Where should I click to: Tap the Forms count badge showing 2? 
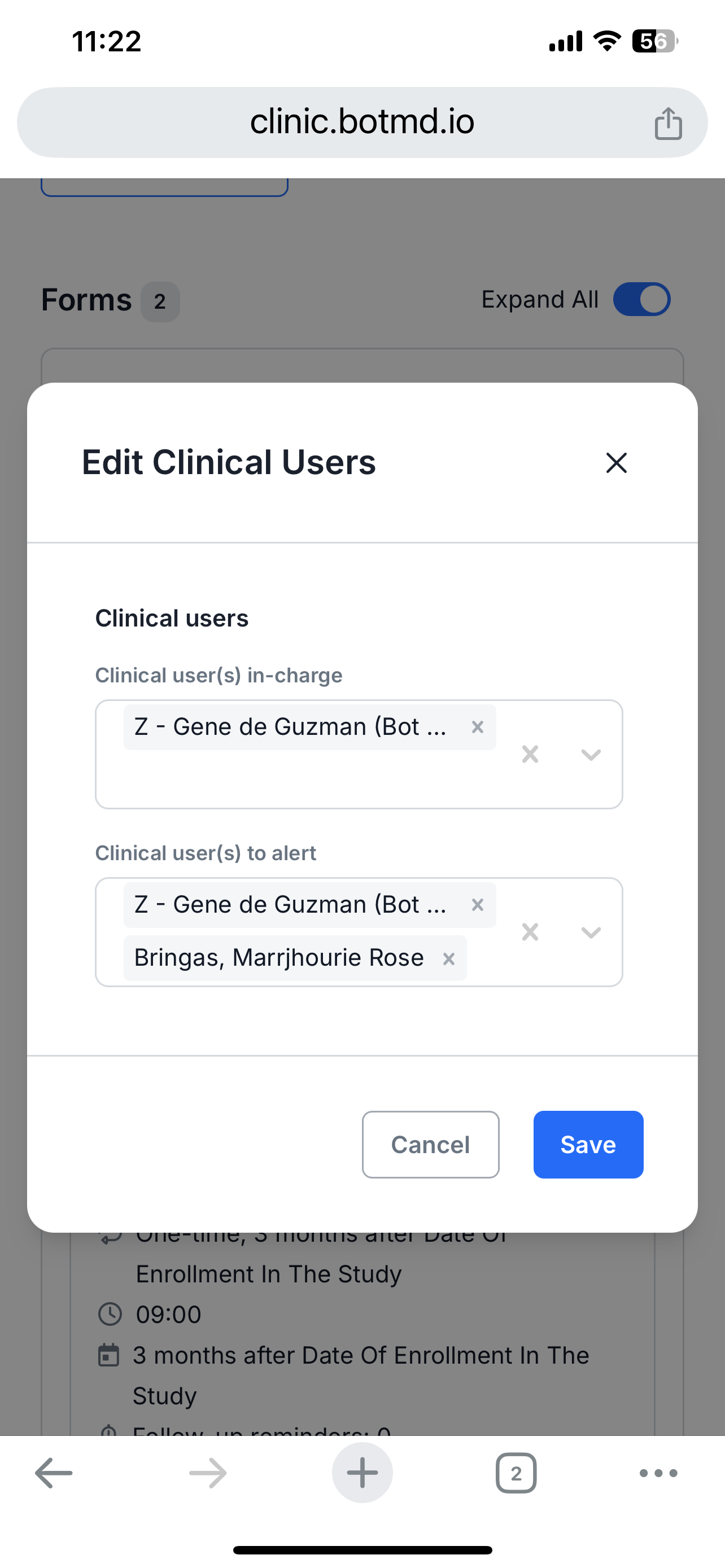(159, 300)
